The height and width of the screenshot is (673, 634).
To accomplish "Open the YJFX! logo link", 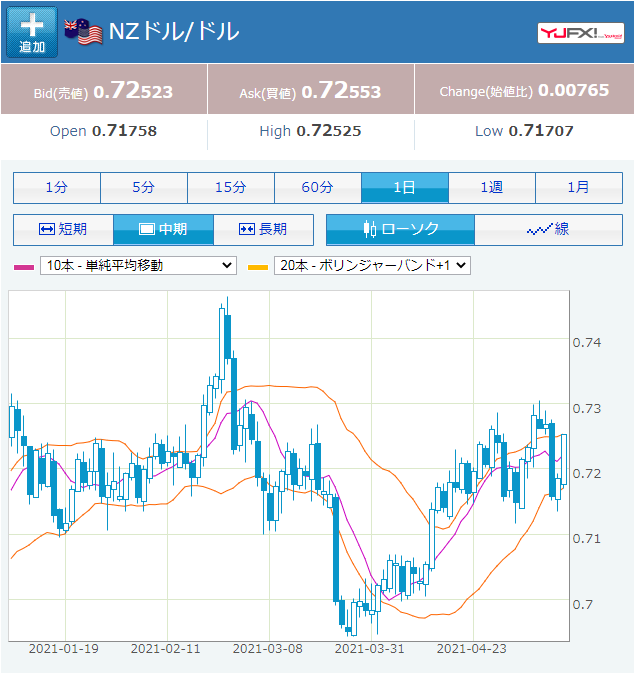I will click(x=581, y=33).
